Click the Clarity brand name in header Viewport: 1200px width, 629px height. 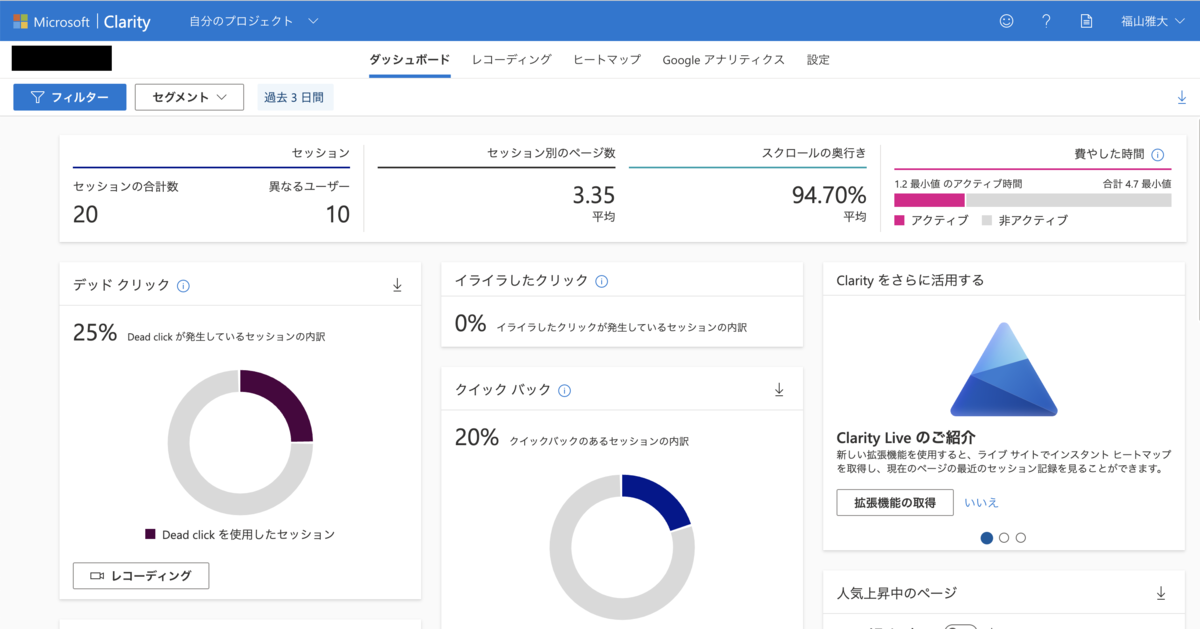click(127, 21)
